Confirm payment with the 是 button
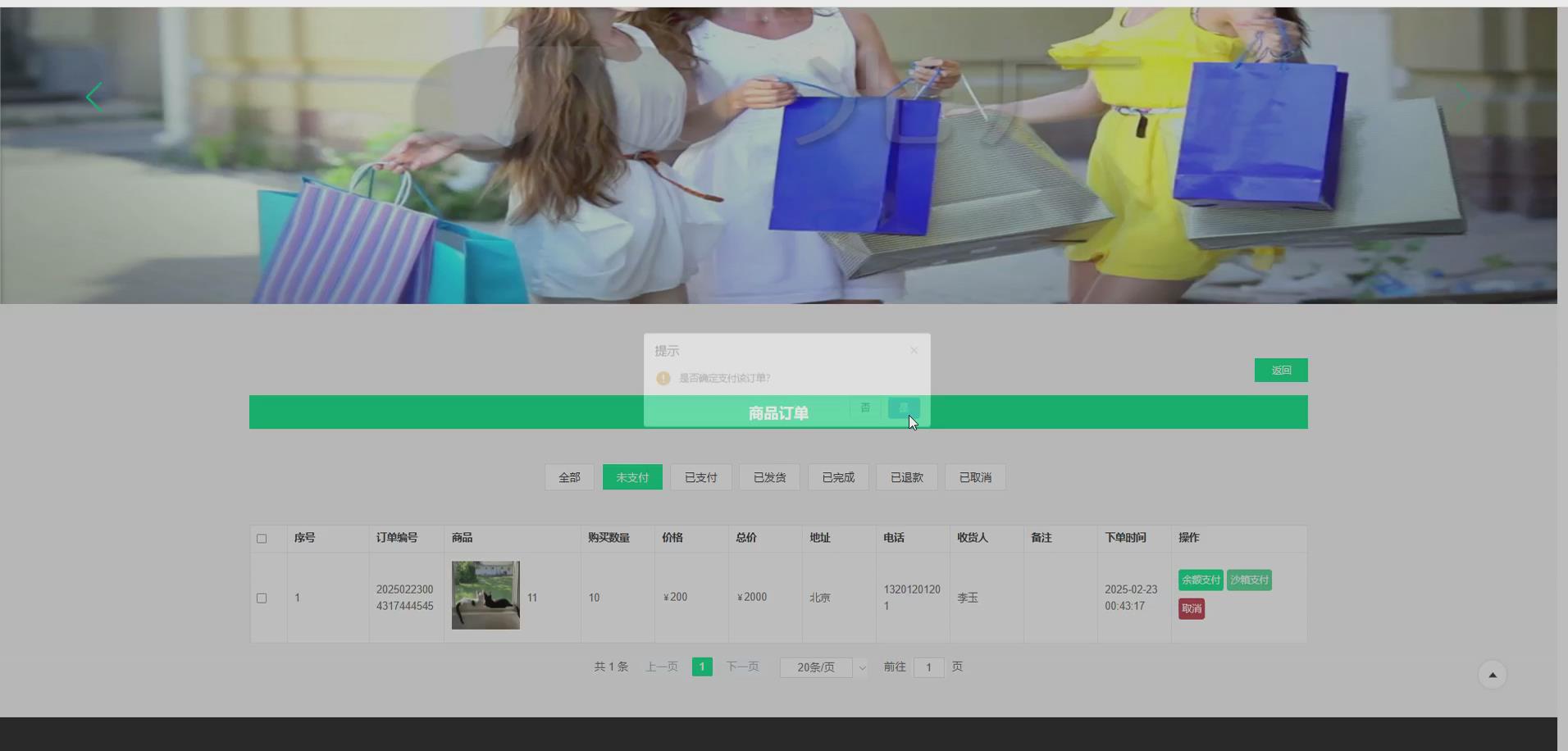The height and width of the screenshot is (751, 1568). pyautogui.click(x=904, y=407)
